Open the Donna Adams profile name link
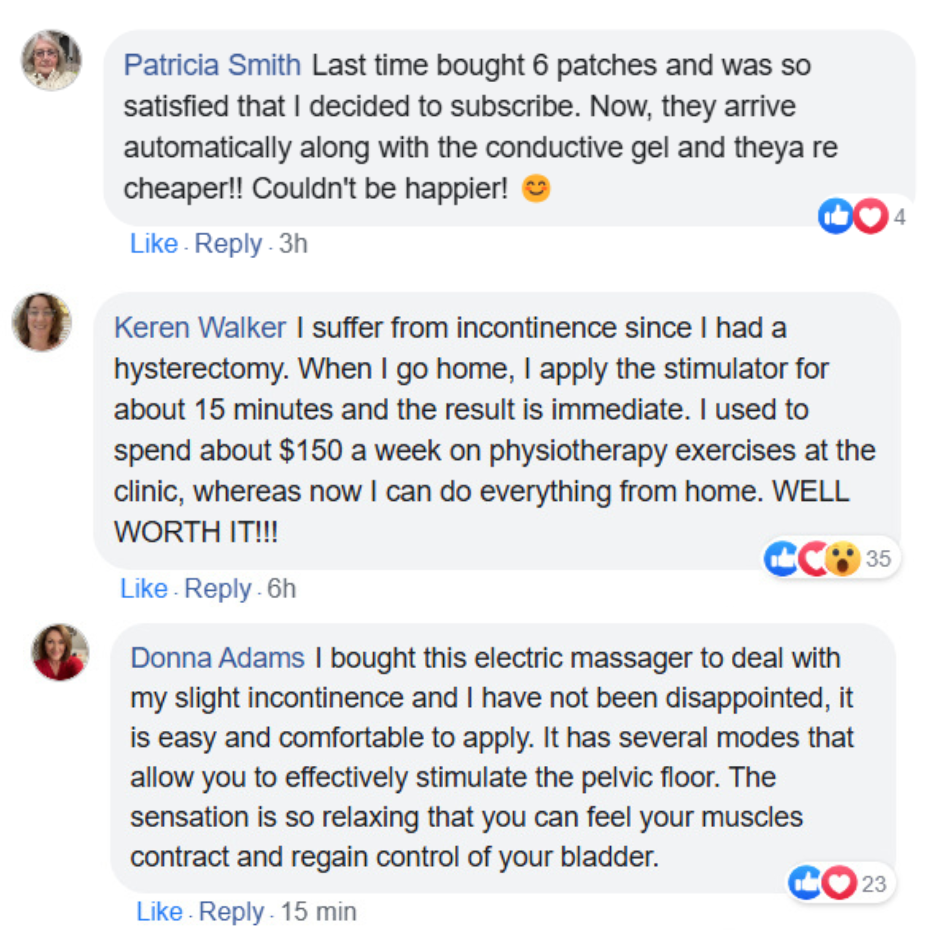945x945 pixels. click(x=218, y=658)
